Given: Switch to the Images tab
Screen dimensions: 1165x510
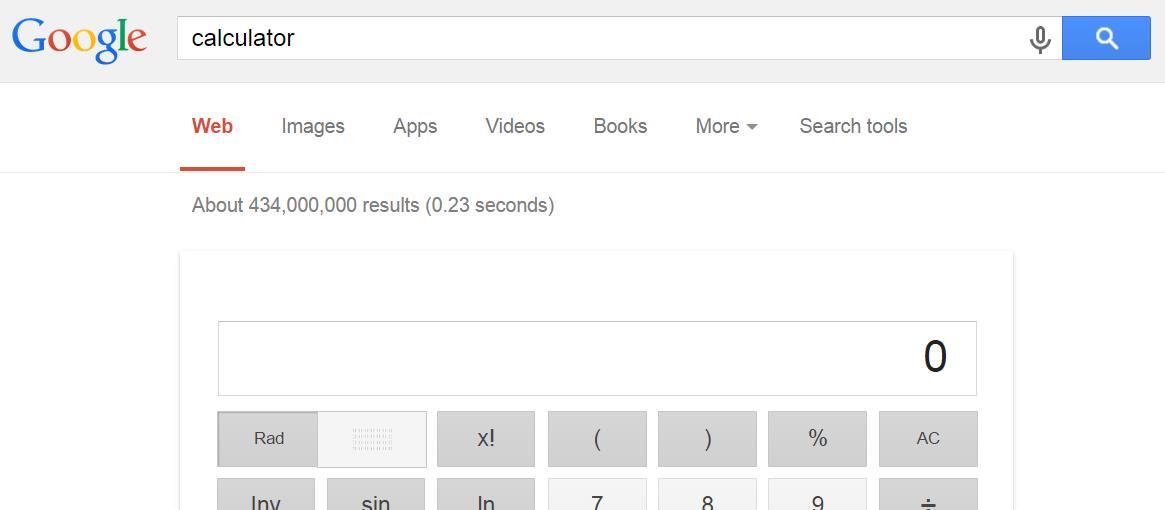Looking at the screenshot, I should [313, 126].
